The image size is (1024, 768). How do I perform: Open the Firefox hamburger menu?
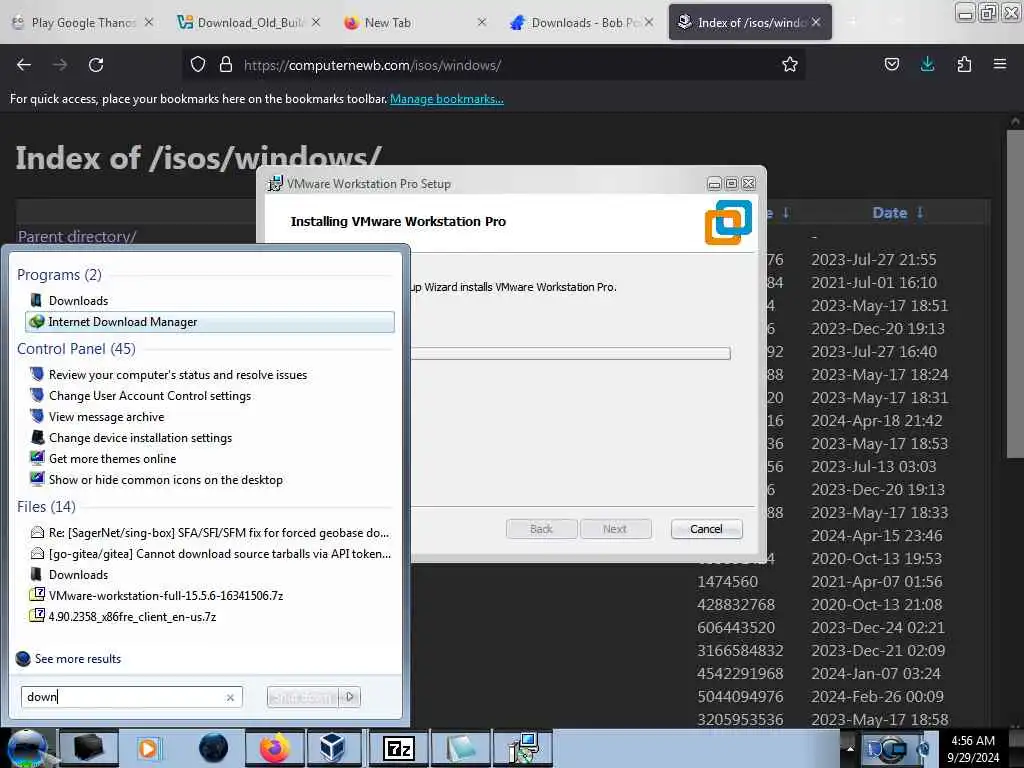tap(999, 64)
